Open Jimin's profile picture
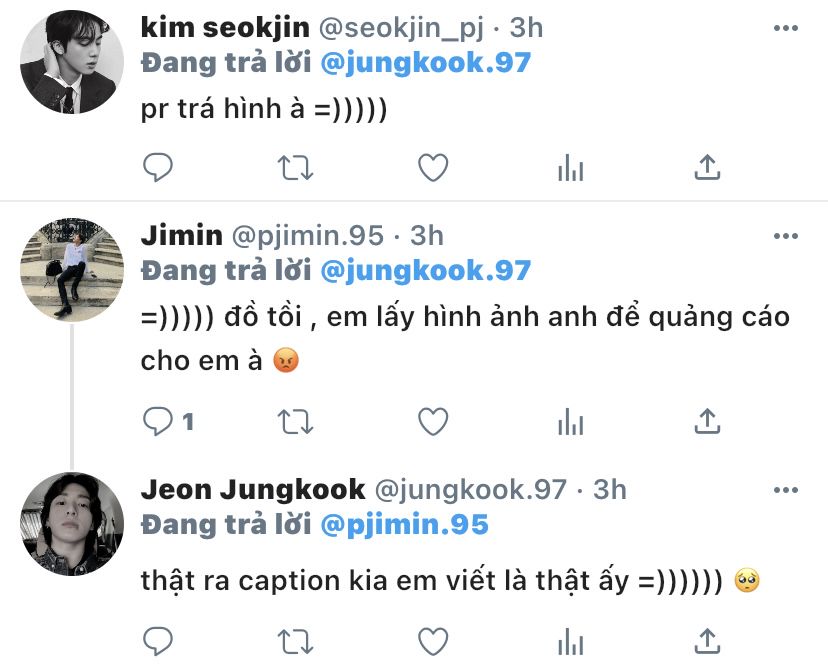The image size is (828, 668). (72, 269)
